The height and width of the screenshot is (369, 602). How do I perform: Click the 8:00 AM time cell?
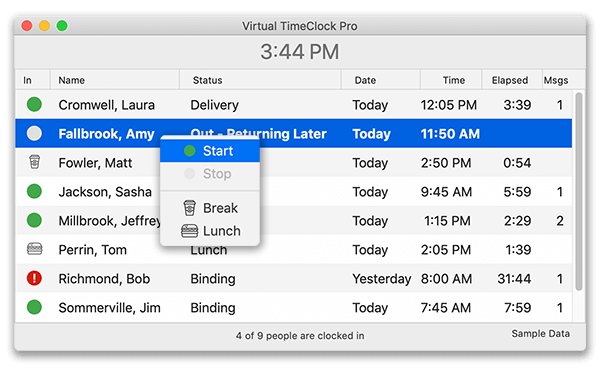click(x=446, y=278)
